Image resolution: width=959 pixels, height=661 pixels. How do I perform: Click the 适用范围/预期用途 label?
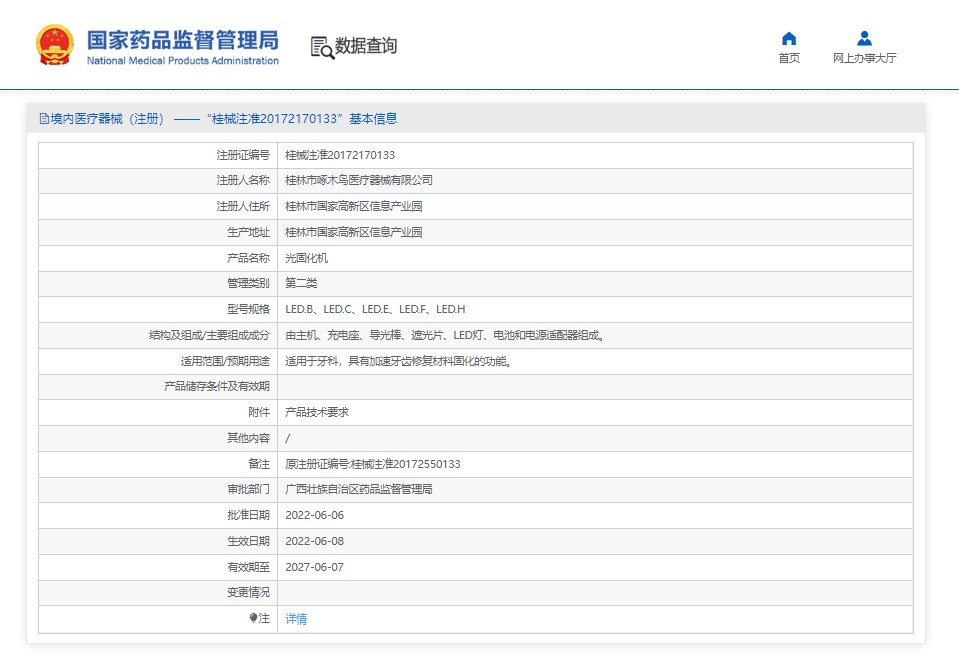point(225,361)
